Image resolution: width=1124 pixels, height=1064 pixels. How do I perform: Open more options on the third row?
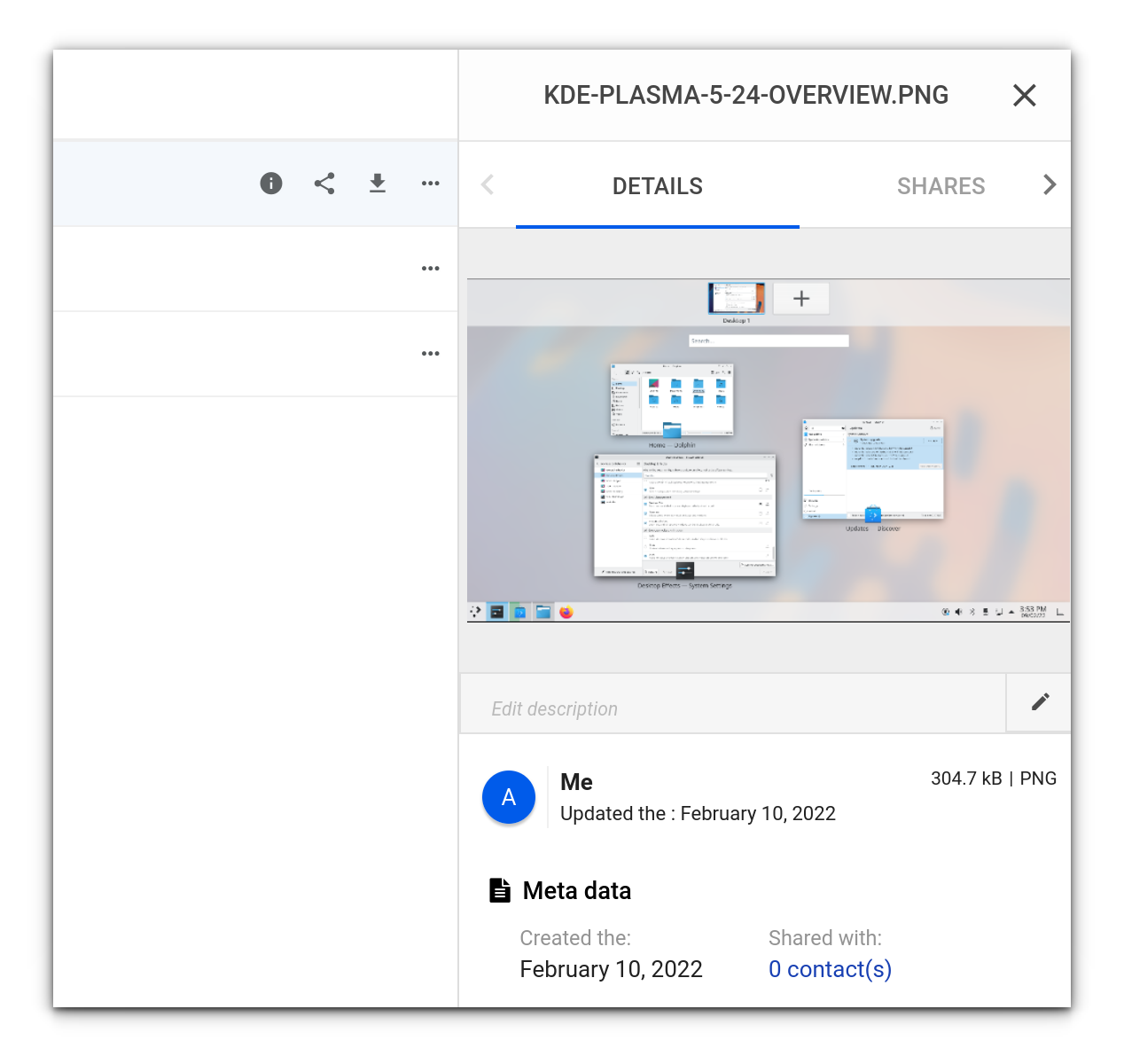(431, 354)
